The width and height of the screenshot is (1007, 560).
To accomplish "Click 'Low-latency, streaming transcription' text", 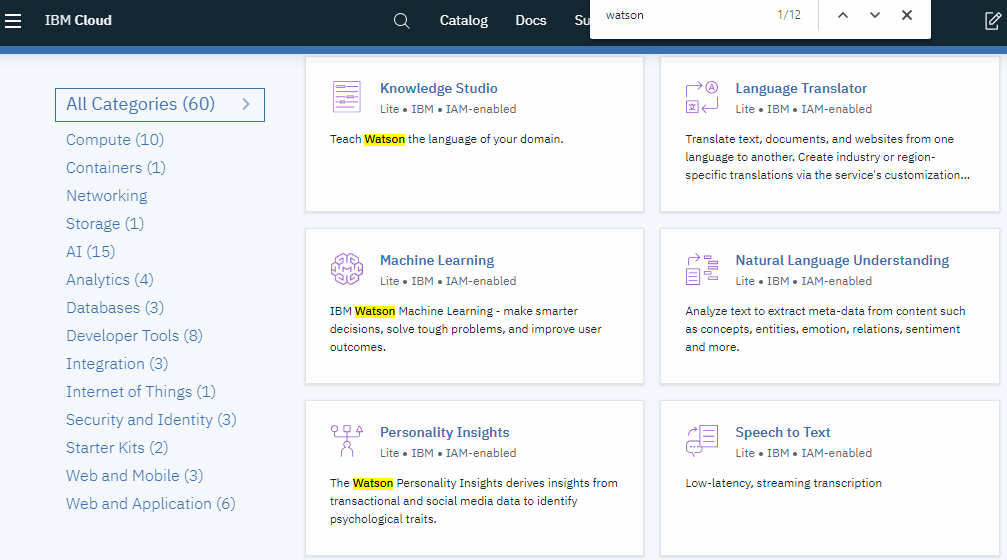I will (x=784, y=484).
